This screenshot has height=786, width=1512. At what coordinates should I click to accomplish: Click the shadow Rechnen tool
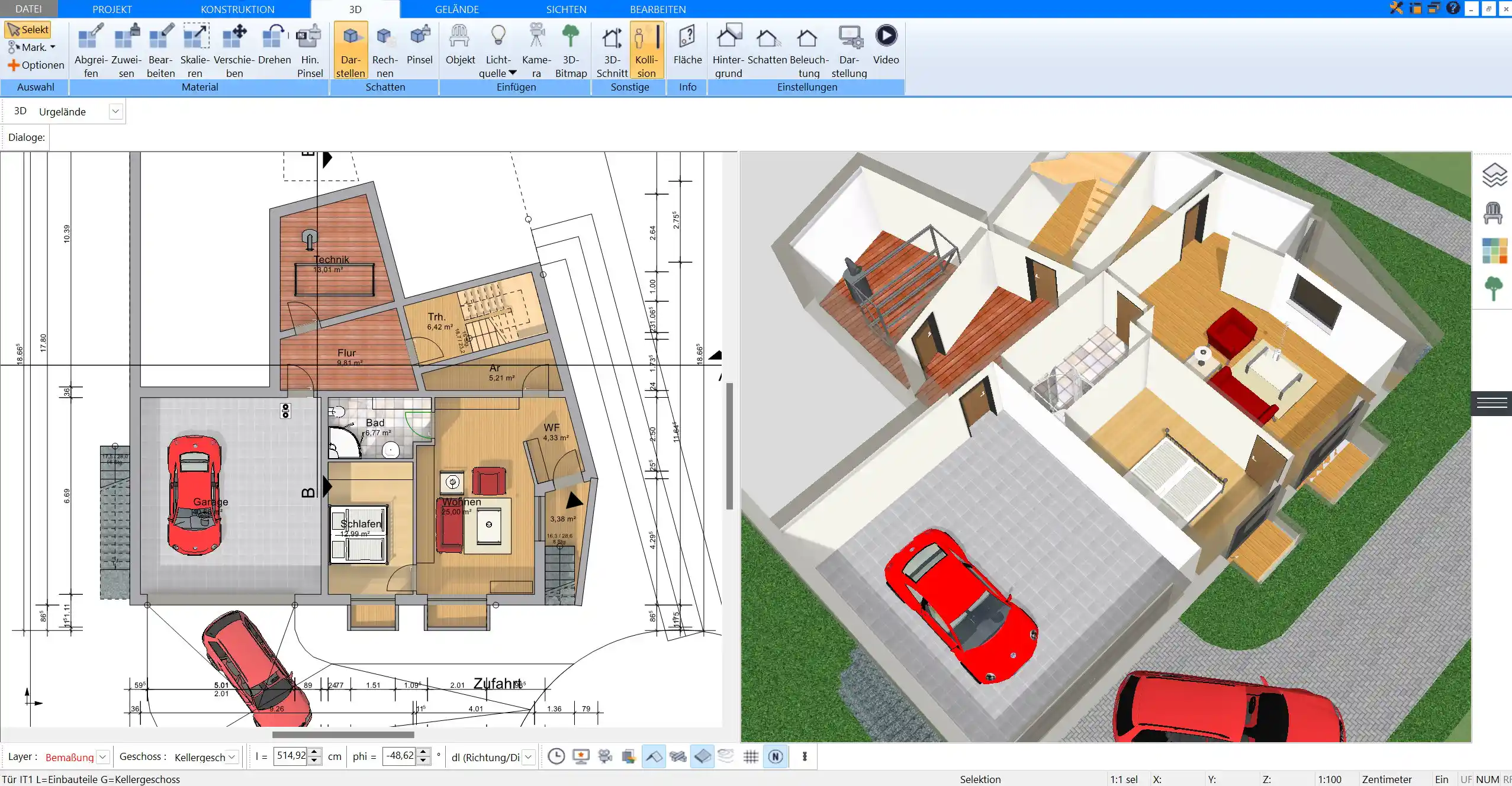(x=385, y=50)
